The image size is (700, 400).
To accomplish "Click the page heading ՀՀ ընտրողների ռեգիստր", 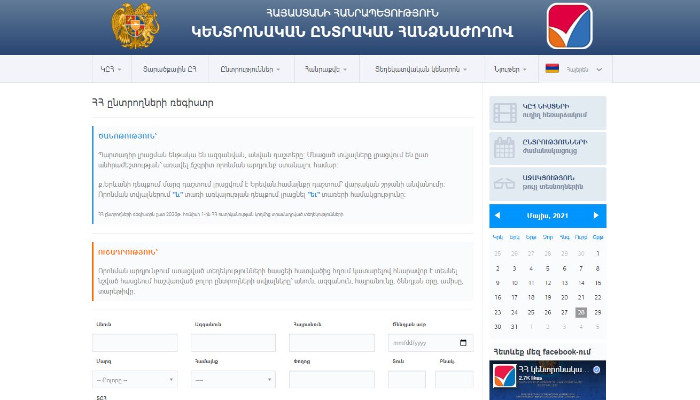I will pyautogui.click(x=153, y=103).
